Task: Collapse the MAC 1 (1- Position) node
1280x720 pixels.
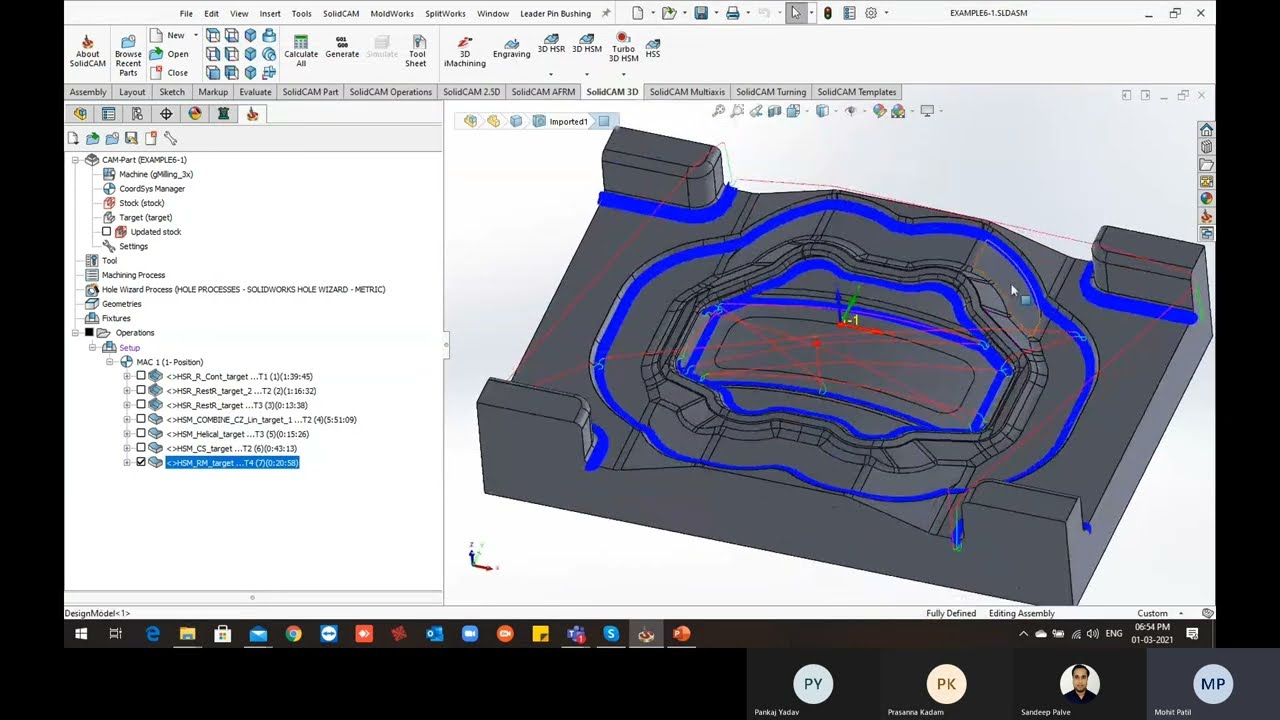Action: (110, 362)
